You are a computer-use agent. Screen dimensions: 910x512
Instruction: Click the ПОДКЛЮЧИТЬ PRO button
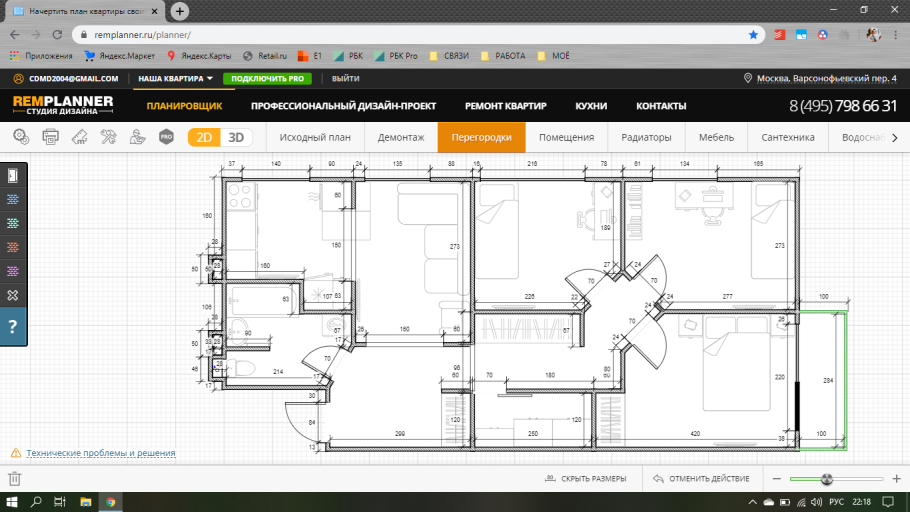tap(267, 78)
